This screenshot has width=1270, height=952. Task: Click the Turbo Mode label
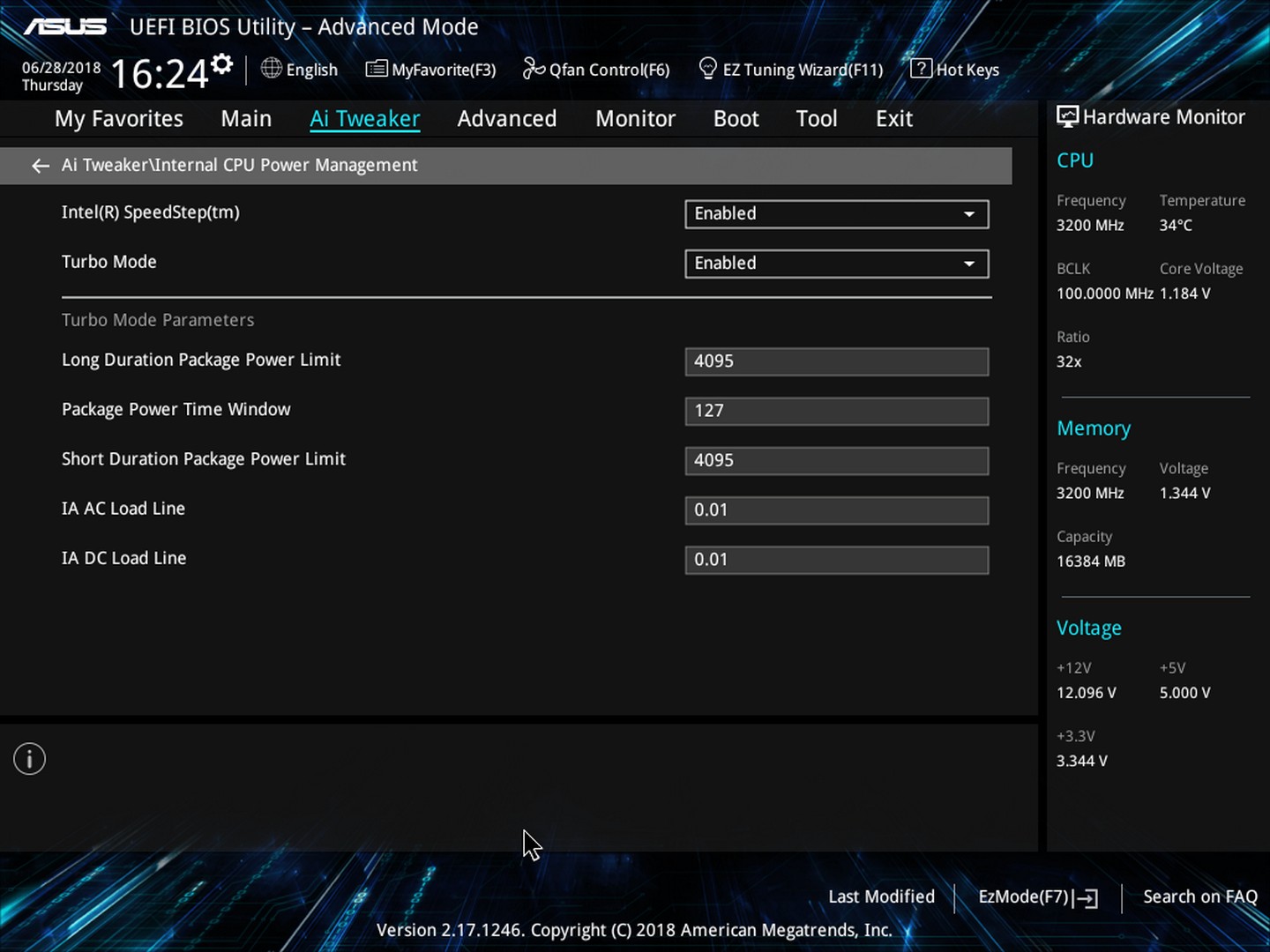(109, 262)
